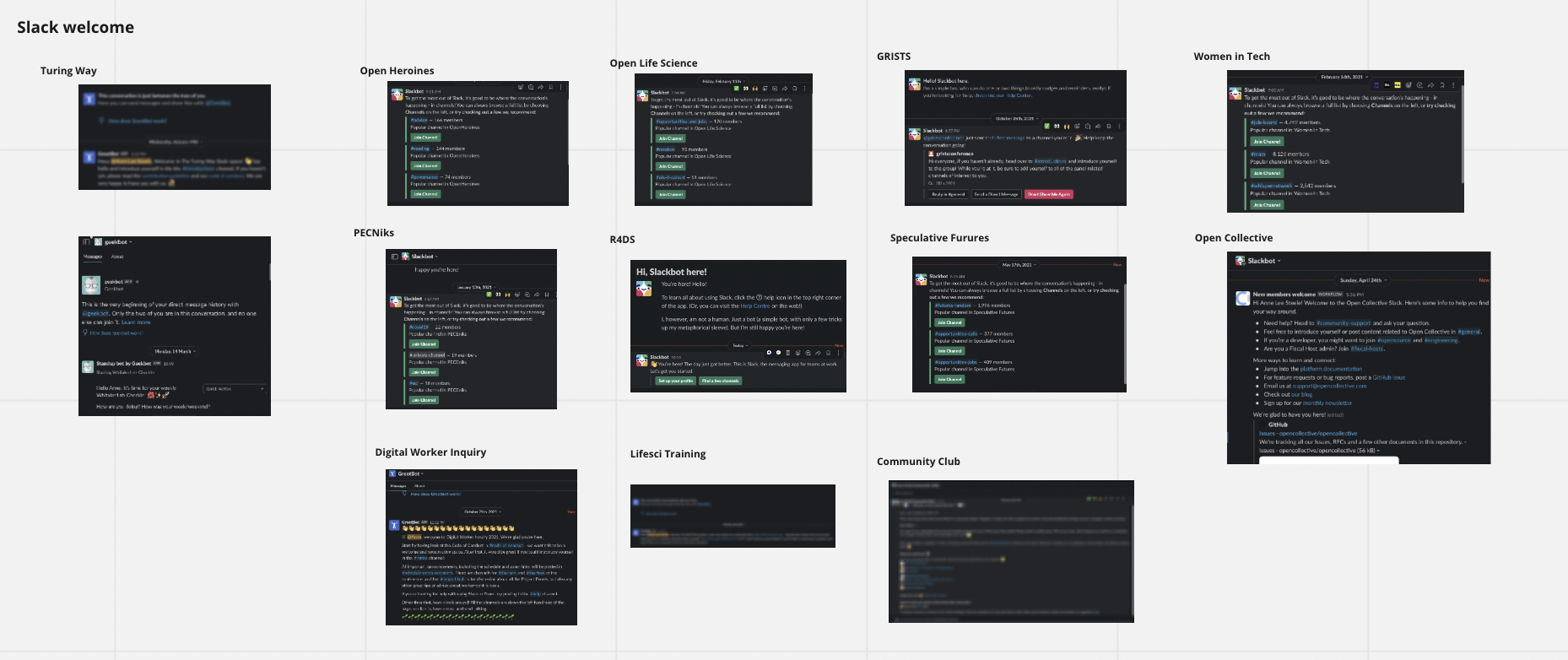Click 'Set up your profile' in R4DS screenshot

(x=676, y=381)
